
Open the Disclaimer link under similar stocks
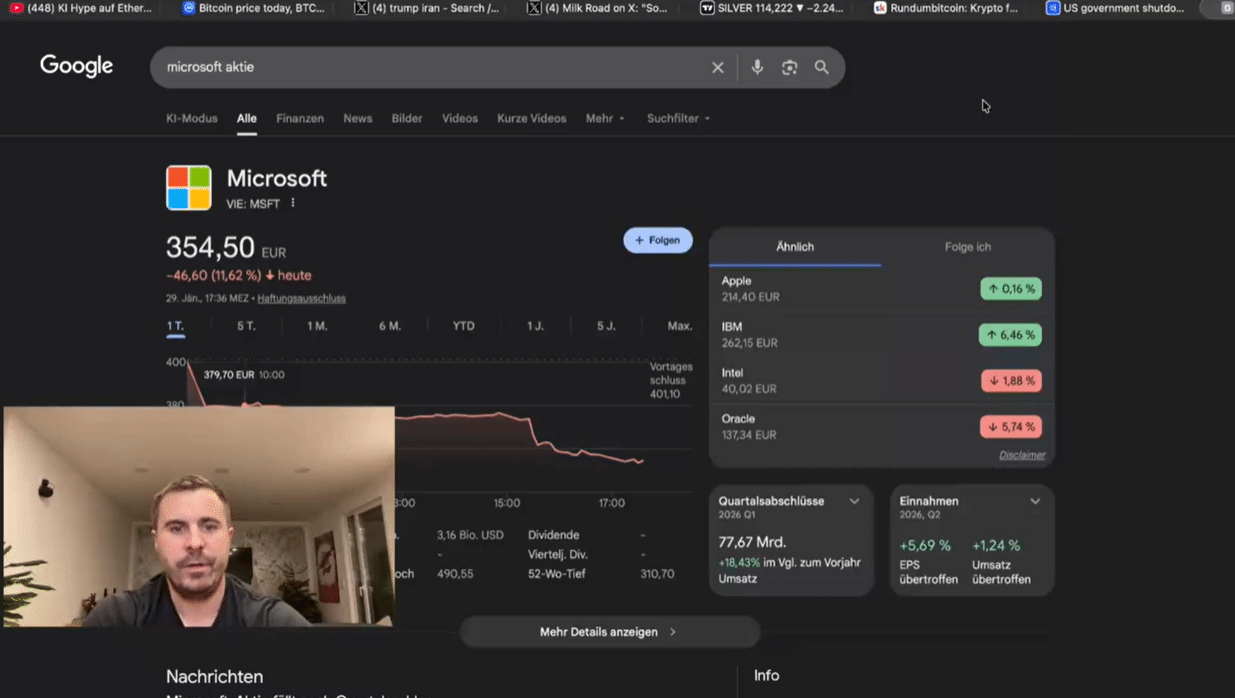1022,455
